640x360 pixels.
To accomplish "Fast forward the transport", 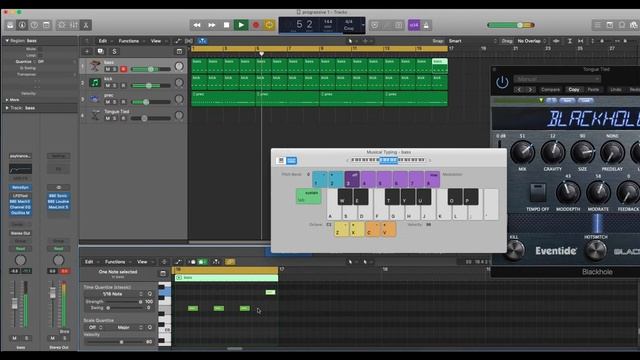I will click(211, 25).
